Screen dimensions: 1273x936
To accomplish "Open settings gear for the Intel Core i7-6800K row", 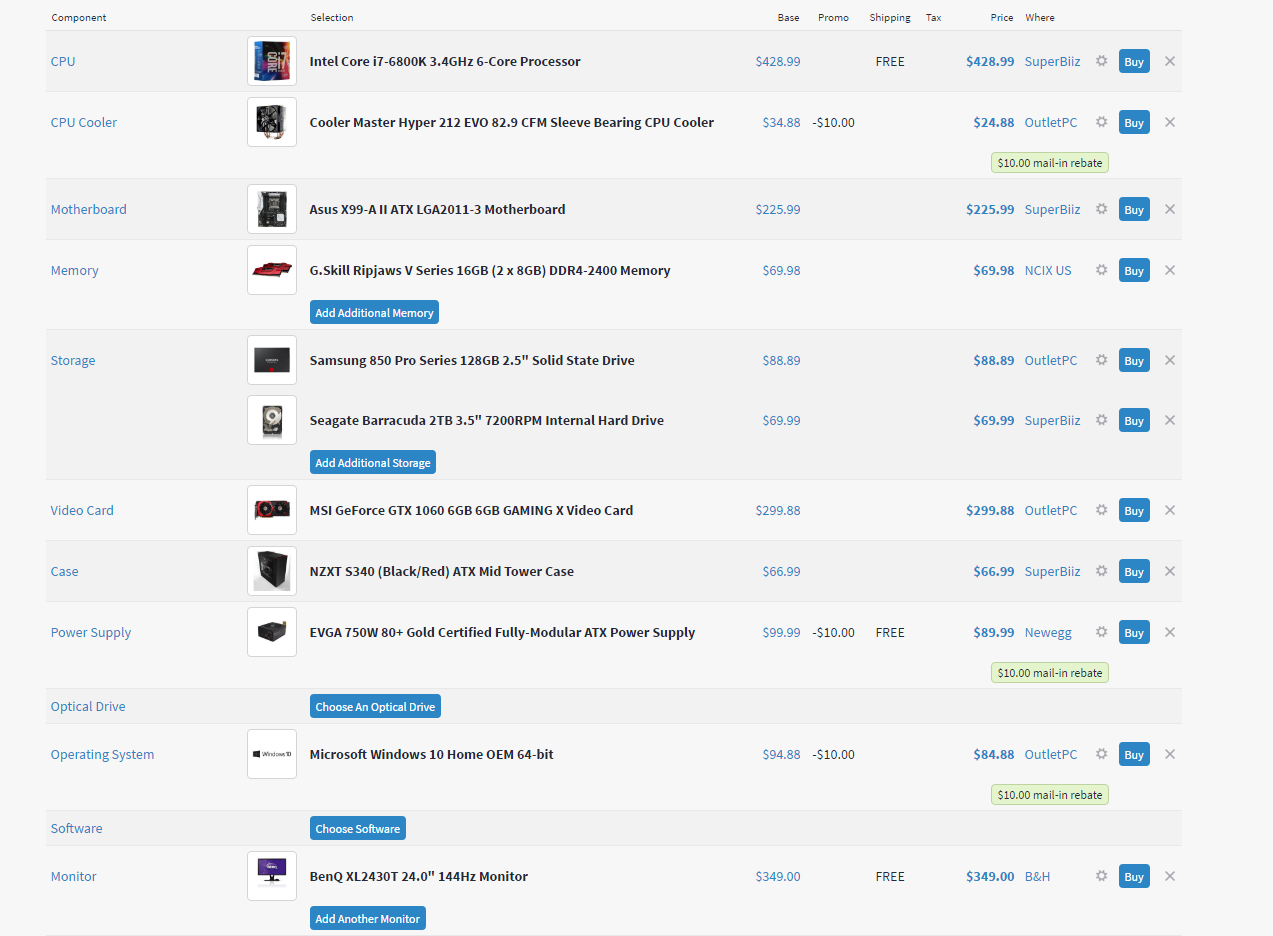I will [1101, 61].
